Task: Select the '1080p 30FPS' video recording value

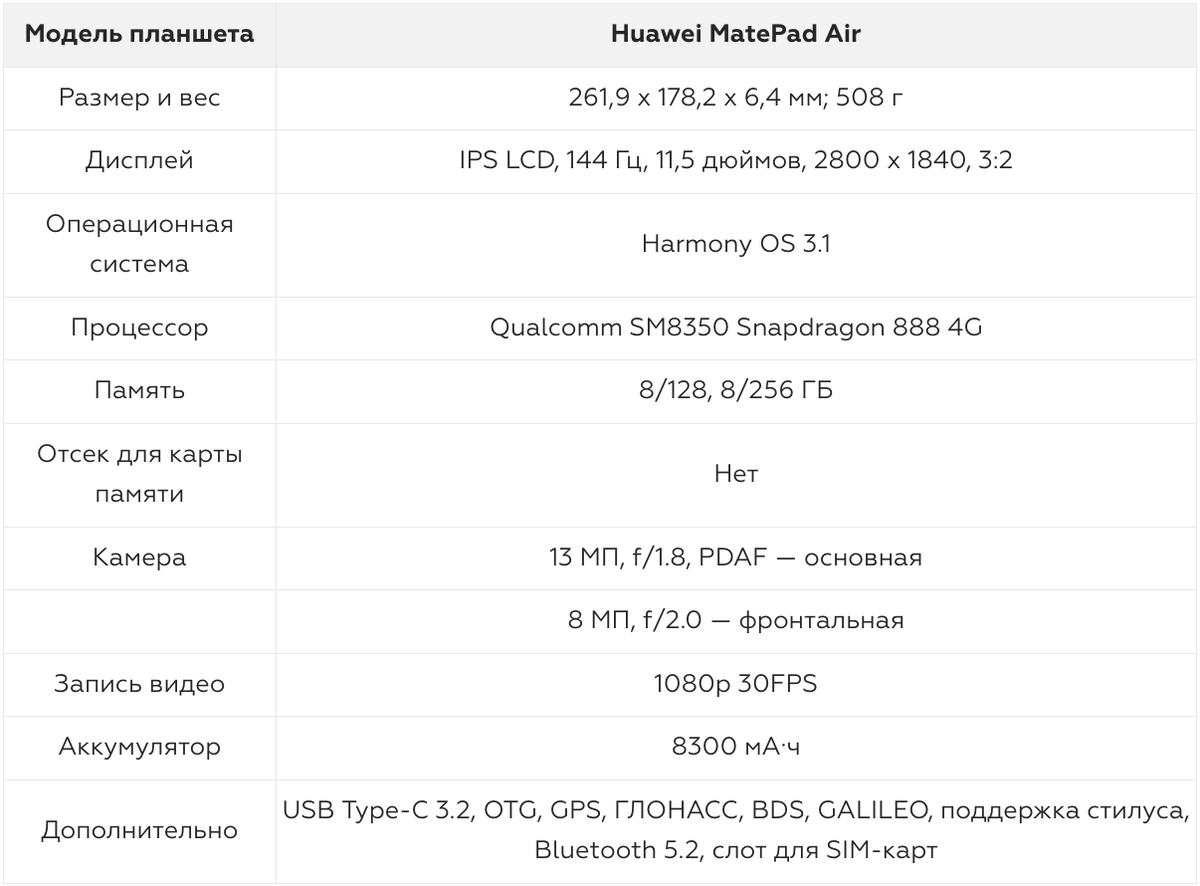Action: coord(735,684)
